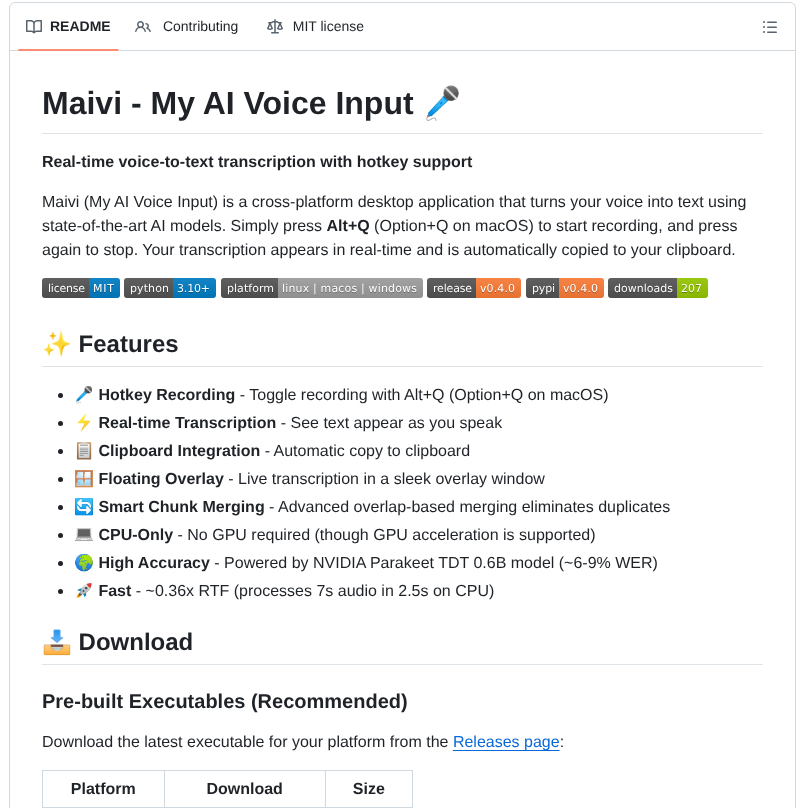Click the sparkles icon on Features heading
Viewport: 808px width, 808px height.
coord(57,343)
